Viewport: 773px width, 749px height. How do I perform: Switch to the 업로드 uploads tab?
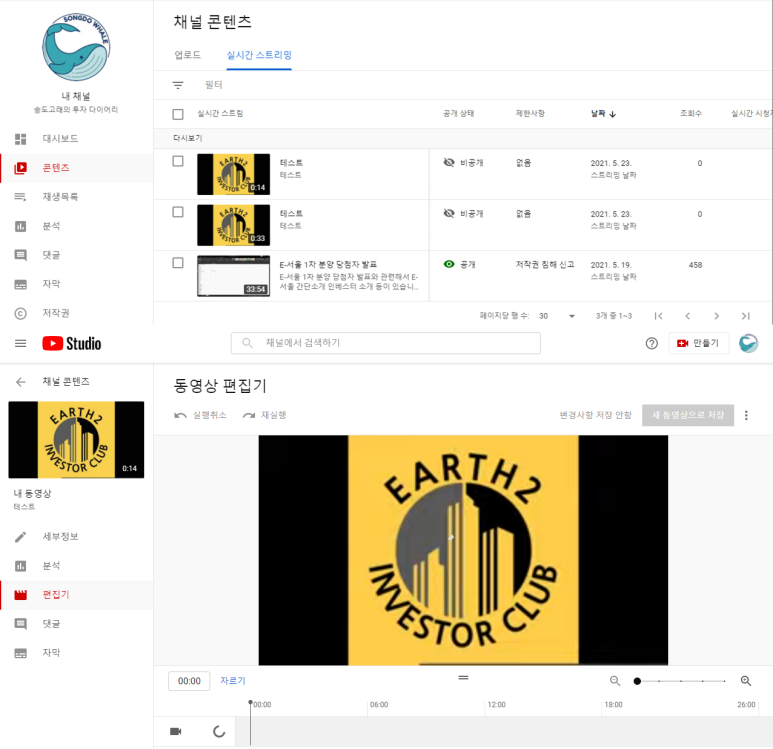(188, 55)
